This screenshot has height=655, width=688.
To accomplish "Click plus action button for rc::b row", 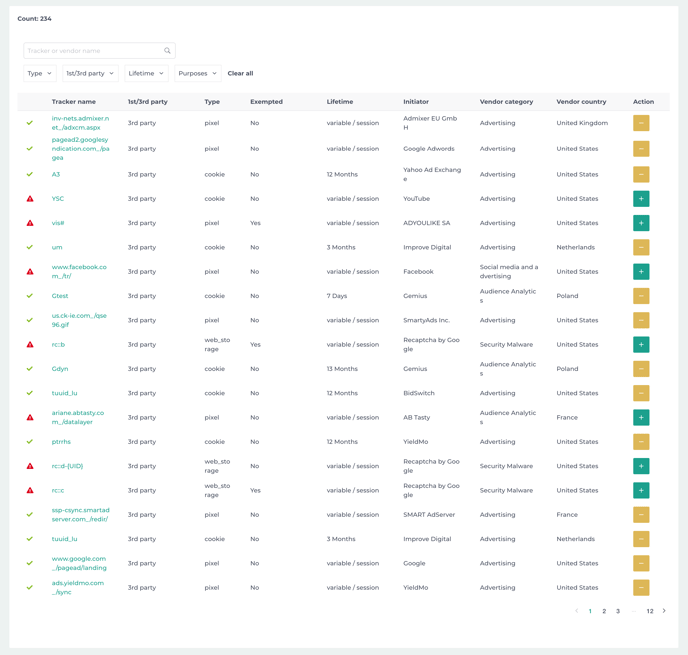I will pos(641,344).
